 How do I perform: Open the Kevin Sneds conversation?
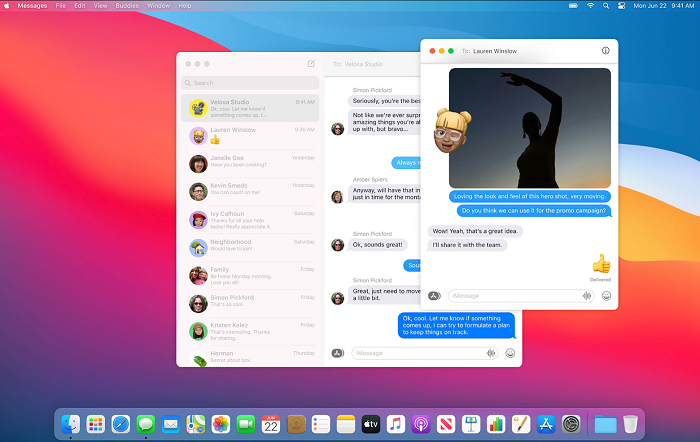point(250,189)
